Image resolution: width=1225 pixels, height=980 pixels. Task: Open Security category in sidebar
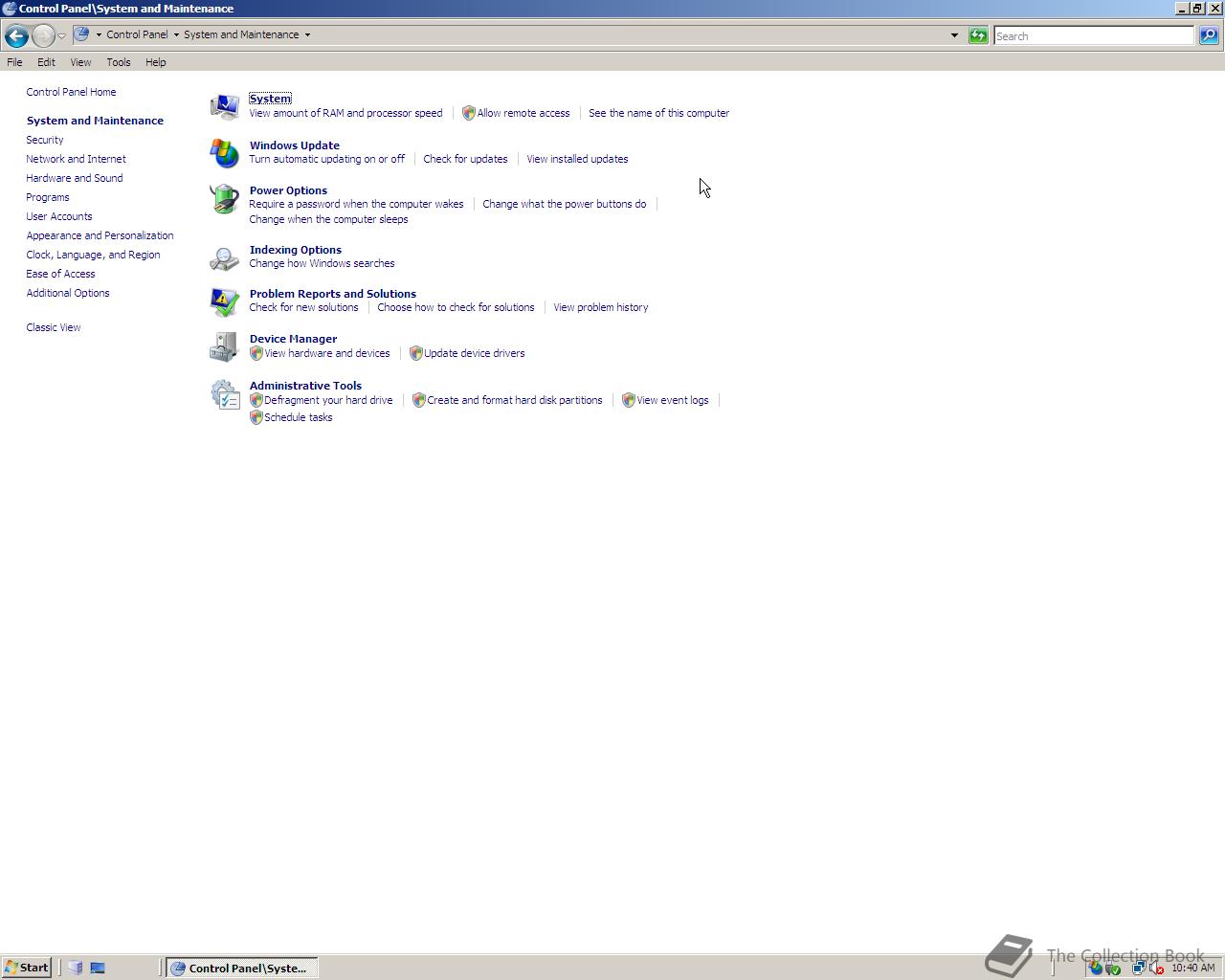point(45,140)
